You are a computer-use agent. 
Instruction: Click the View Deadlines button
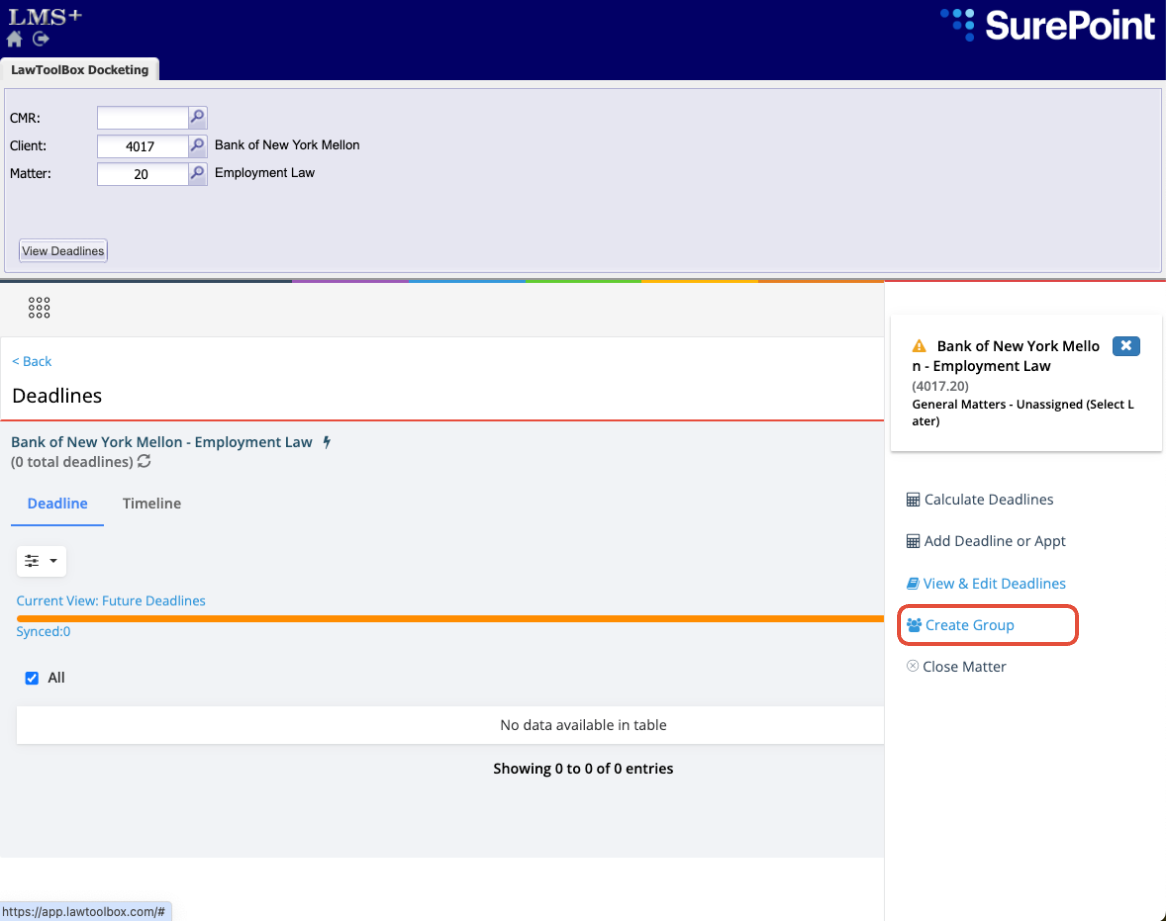tap(63, 251)
